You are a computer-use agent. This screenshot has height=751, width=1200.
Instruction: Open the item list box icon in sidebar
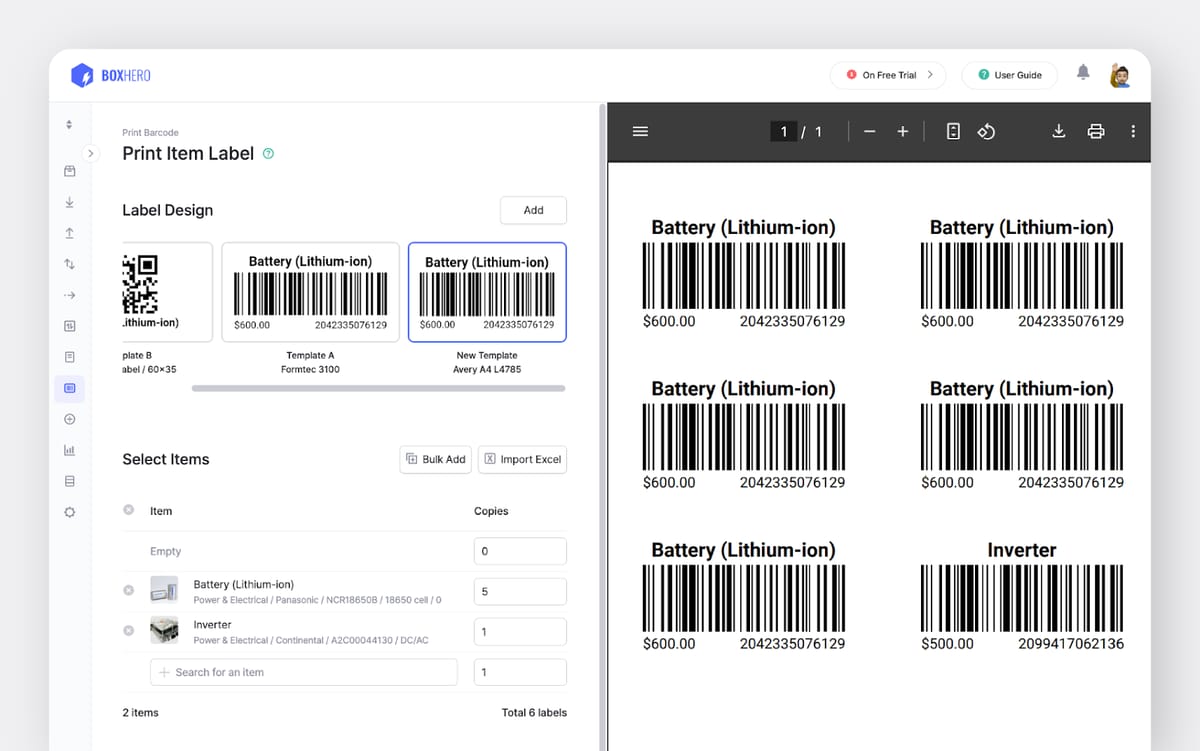(69, 171)
